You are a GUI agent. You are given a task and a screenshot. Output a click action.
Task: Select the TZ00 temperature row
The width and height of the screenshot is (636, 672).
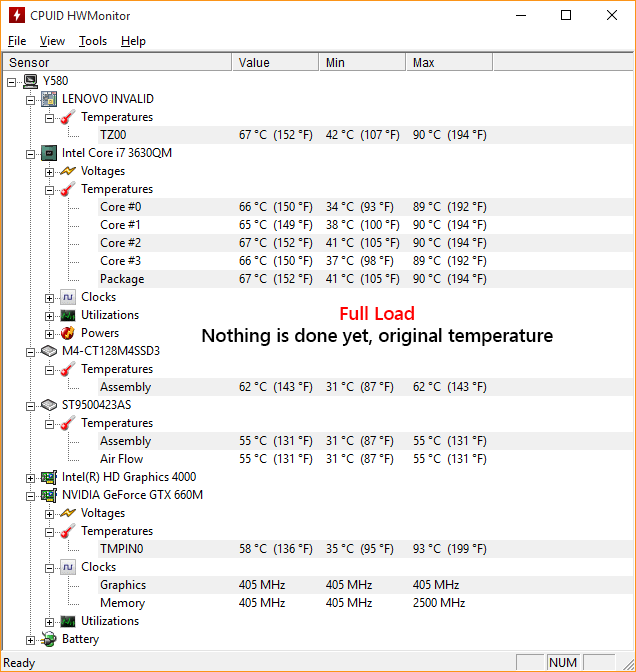click(366, 135)
